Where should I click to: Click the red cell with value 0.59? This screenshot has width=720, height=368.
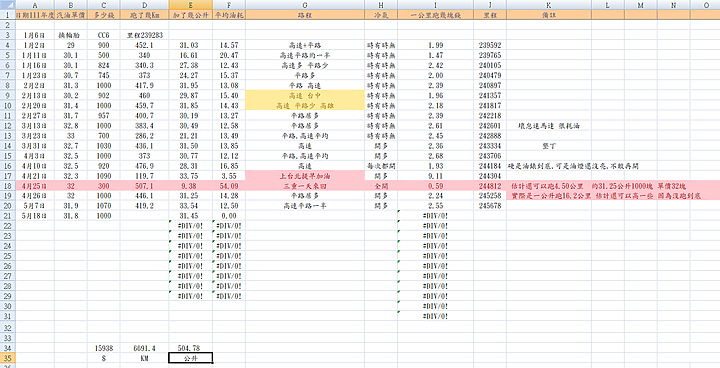pyautogui.click(x=435, y=186)
